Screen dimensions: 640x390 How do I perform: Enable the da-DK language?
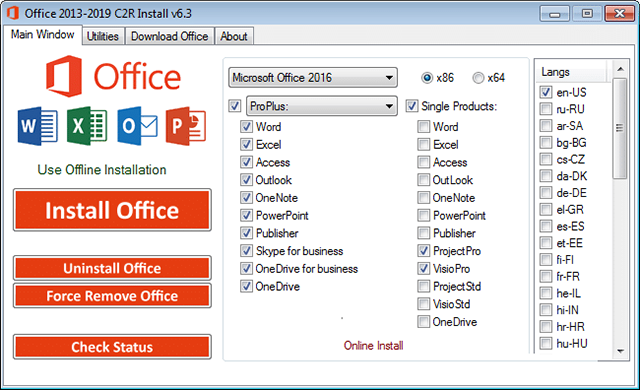pyautogui.click(x=546, y=176)
